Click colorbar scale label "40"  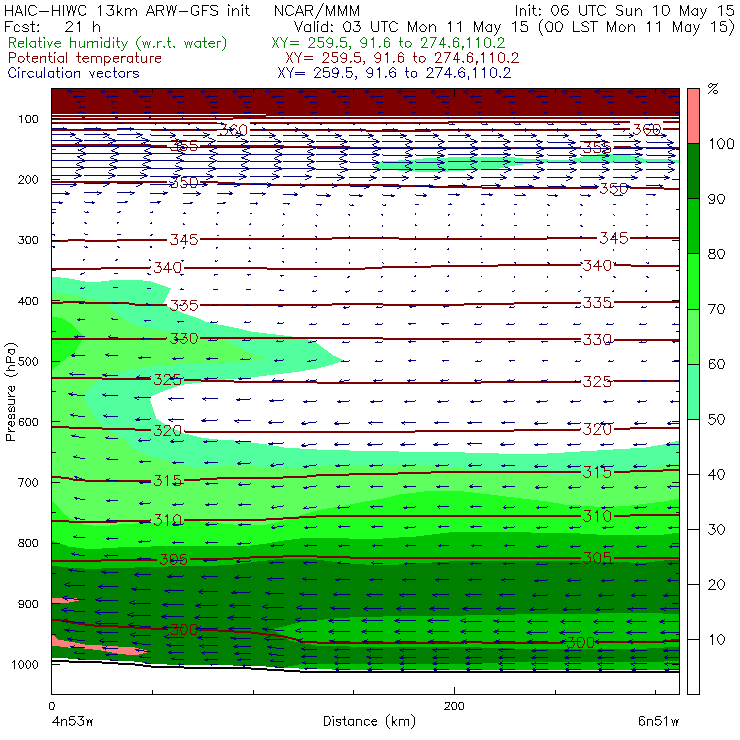[716, 475]
